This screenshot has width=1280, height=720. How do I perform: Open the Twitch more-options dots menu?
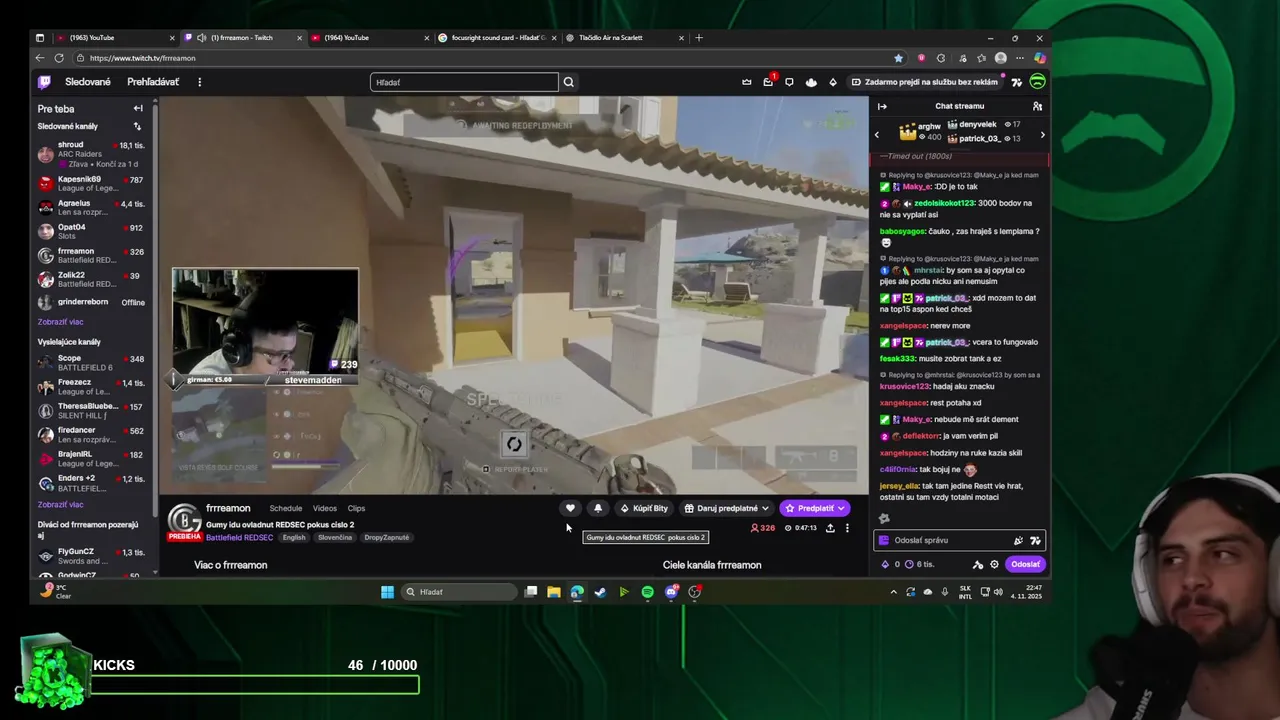199,82
